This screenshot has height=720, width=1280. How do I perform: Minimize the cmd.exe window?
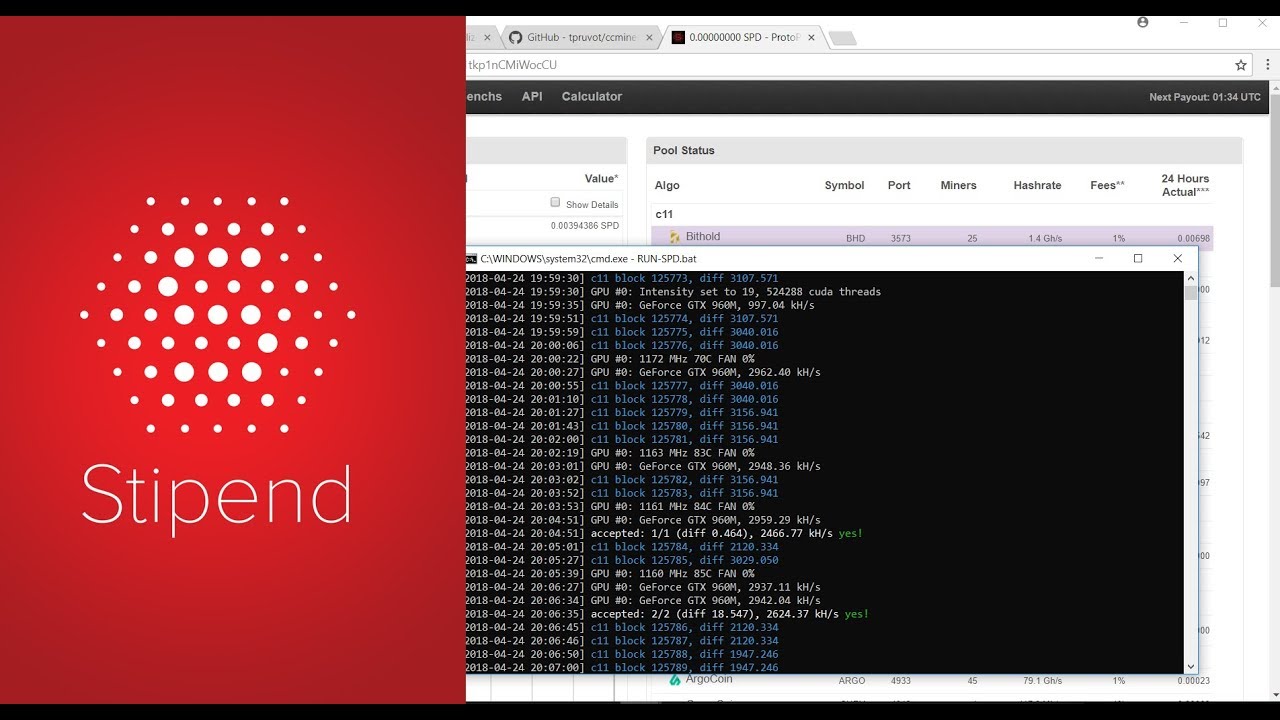point(1099,258)
